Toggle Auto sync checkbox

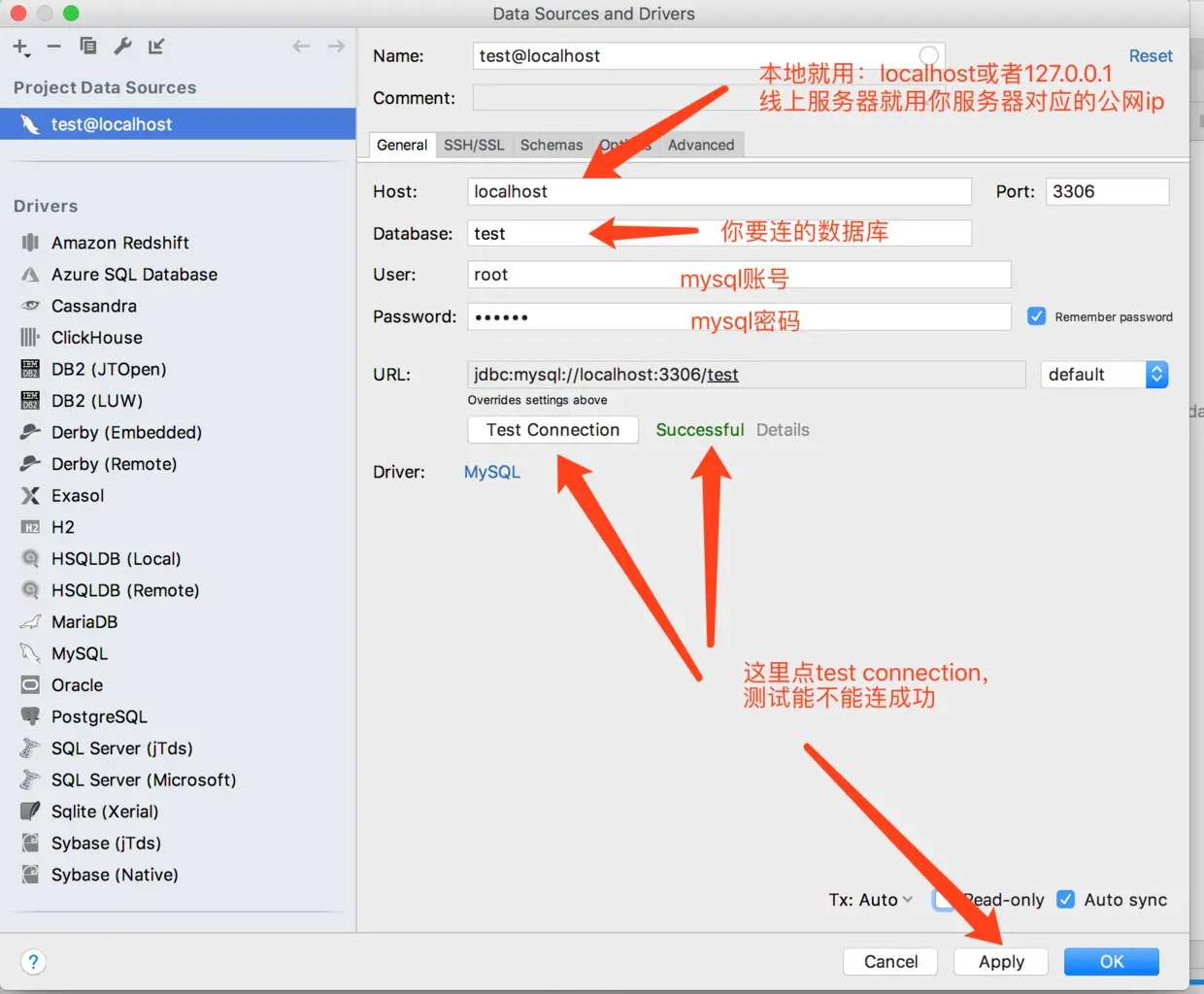[x=1065, y=899]
